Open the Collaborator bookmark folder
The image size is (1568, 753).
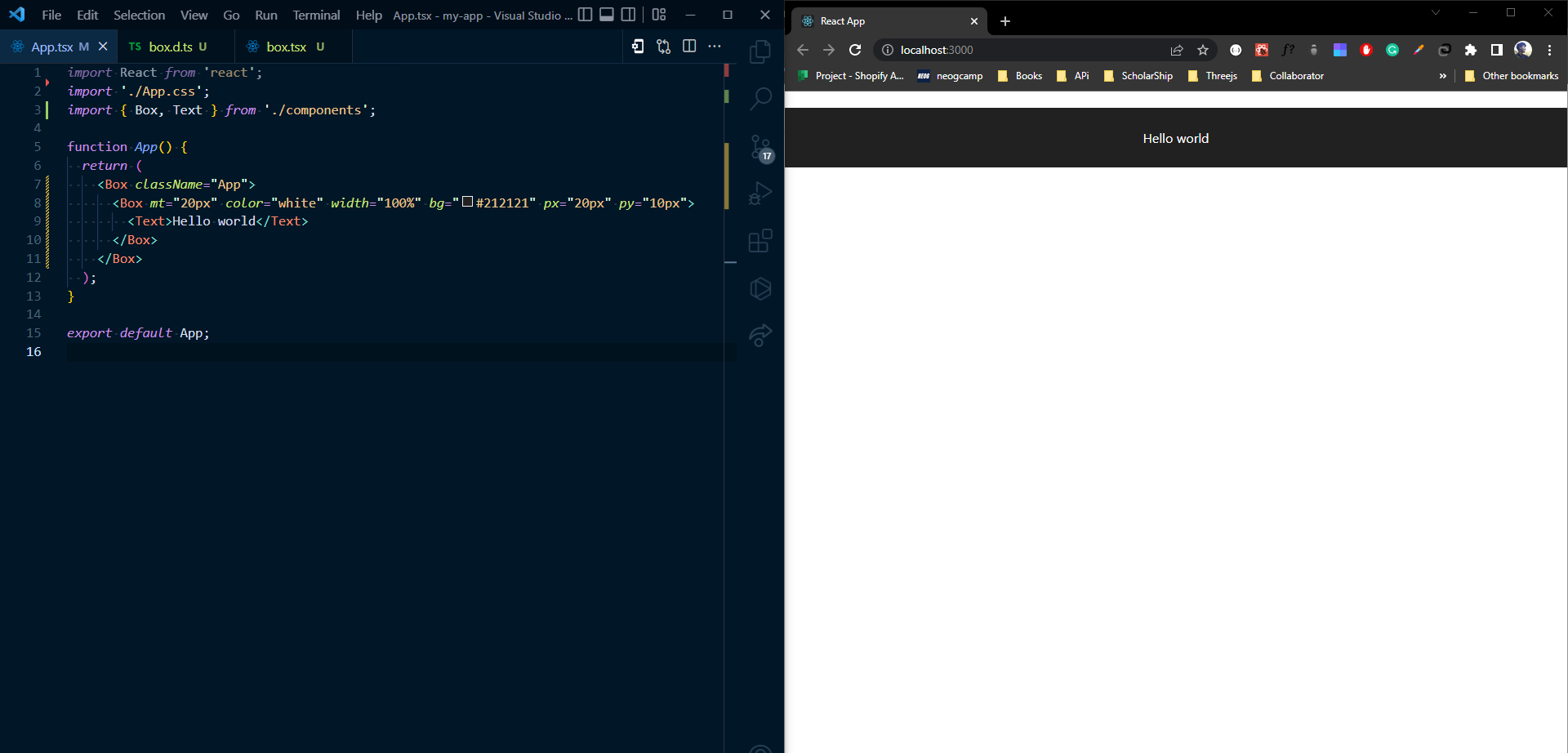[1288, 76]
